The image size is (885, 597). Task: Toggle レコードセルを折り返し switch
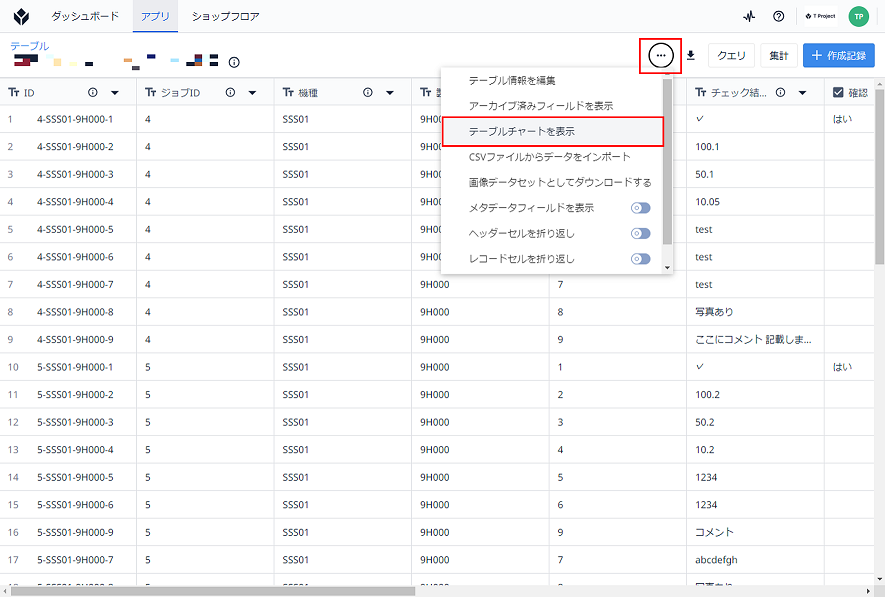pos(641,258)
